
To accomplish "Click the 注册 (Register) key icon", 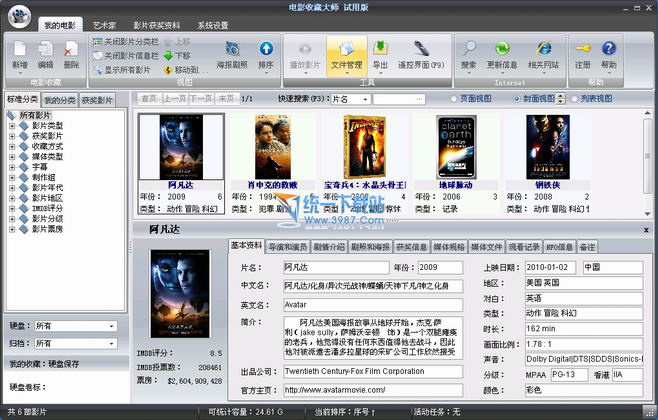I will coord(583,50).
